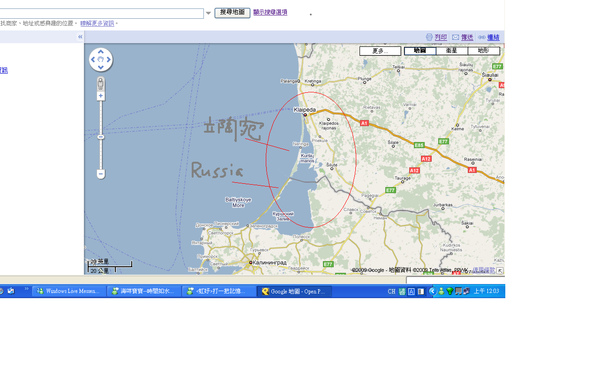This screenshot has width=600, height=375.
Task: Click the zoom out minus button
Action: [101, 174]
